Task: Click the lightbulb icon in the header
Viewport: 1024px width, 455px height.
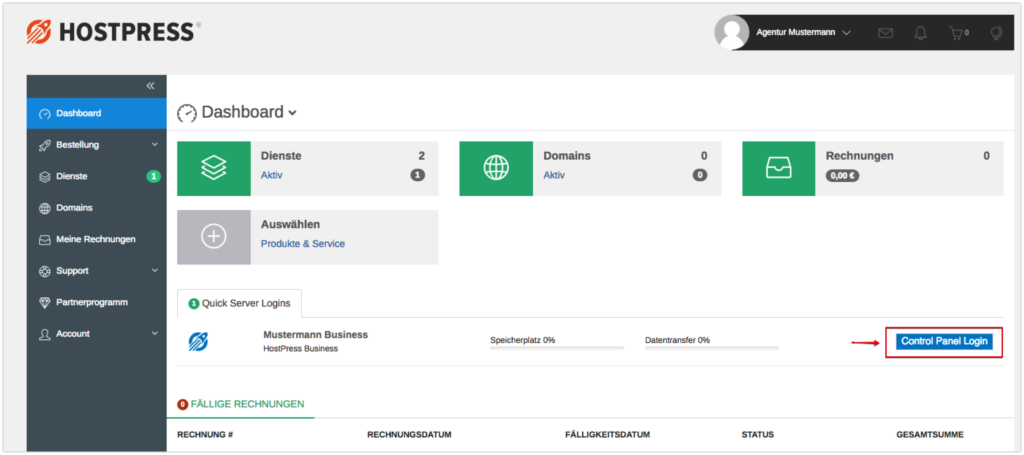Action: [x=996, y=33]
